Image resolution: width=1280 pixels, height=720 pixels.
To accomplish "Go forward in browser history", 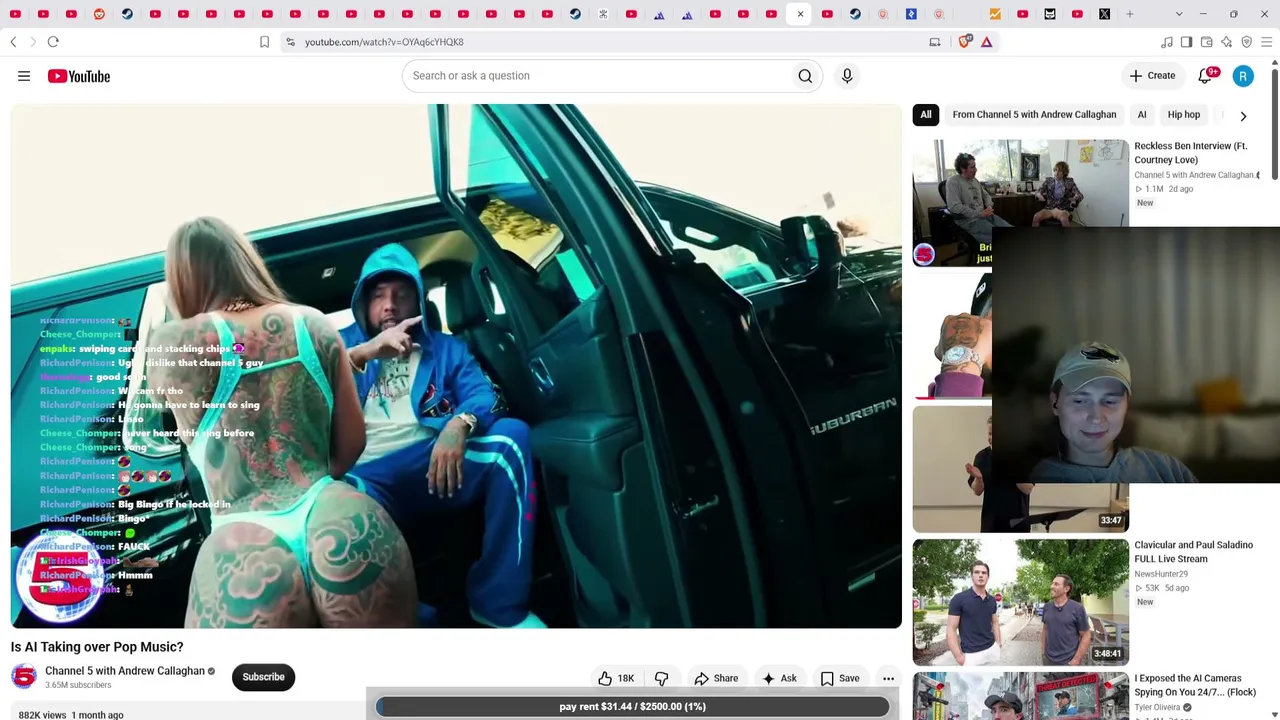I will tap(32, 42).
